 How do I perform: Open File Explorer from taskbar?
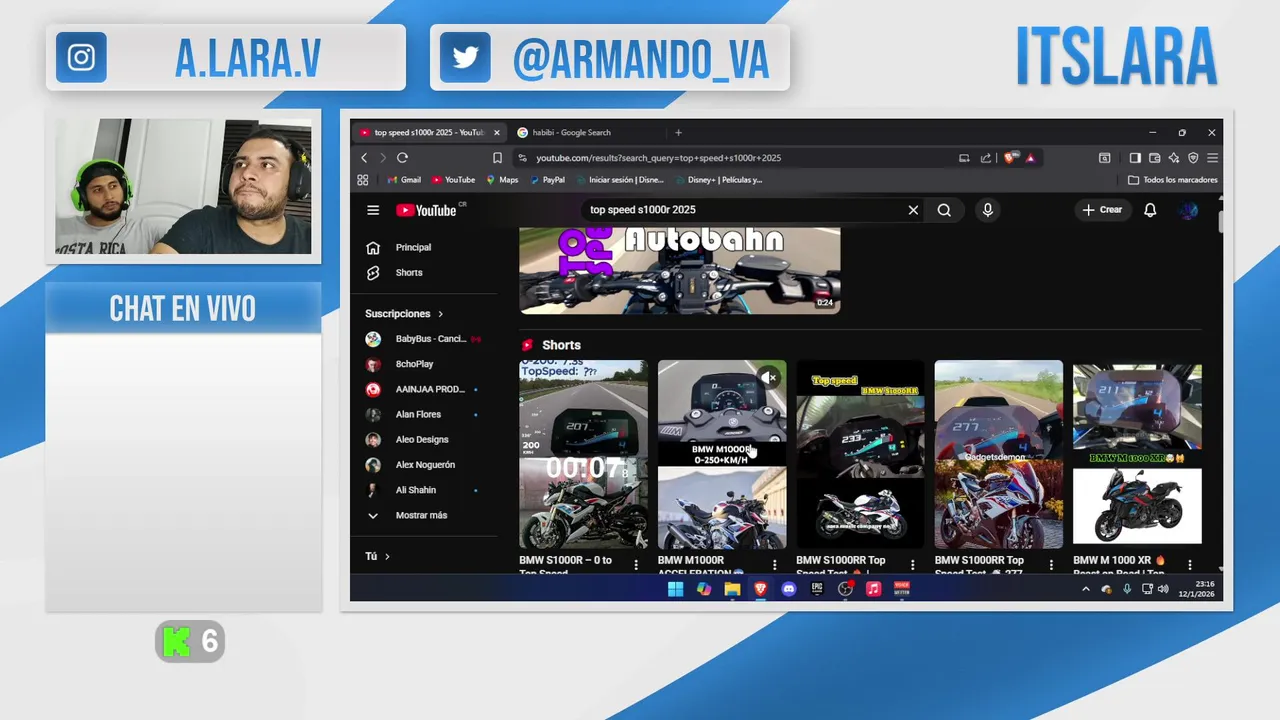[x=732, y=589]
